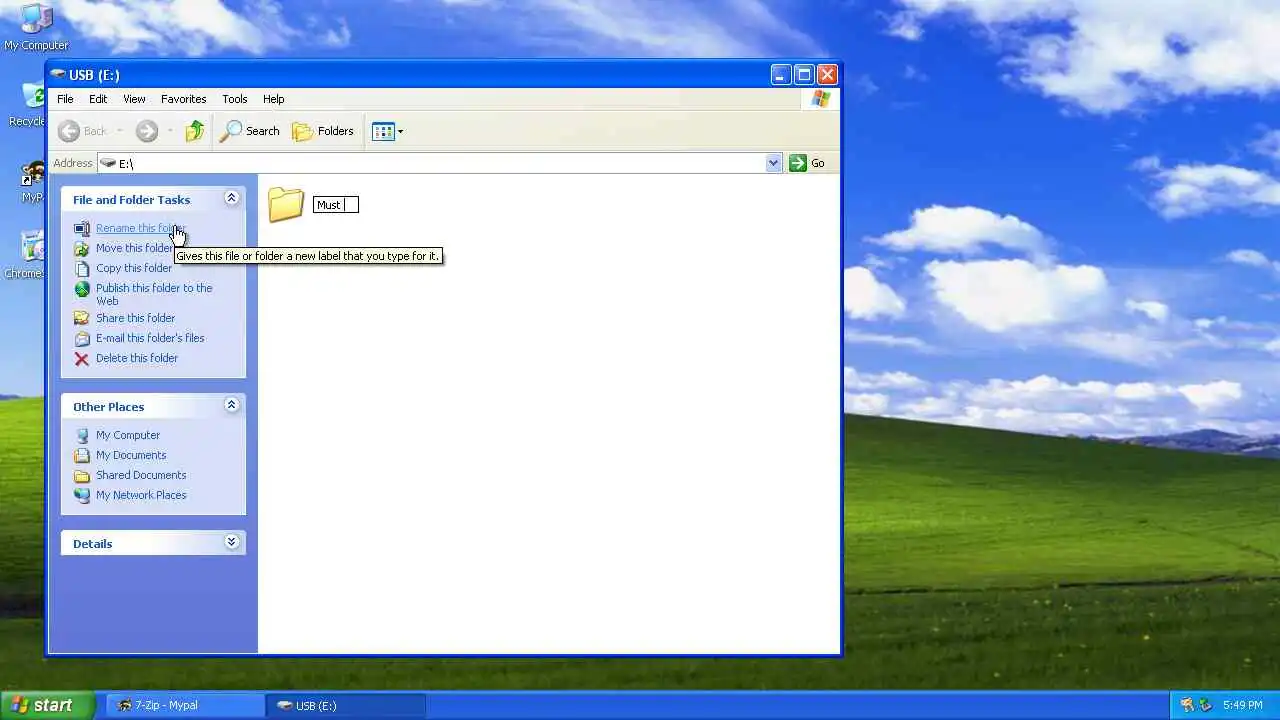Click E-mail this folder's files link
This screenshot has width=1280, height=720.
(x=150, y=338)
